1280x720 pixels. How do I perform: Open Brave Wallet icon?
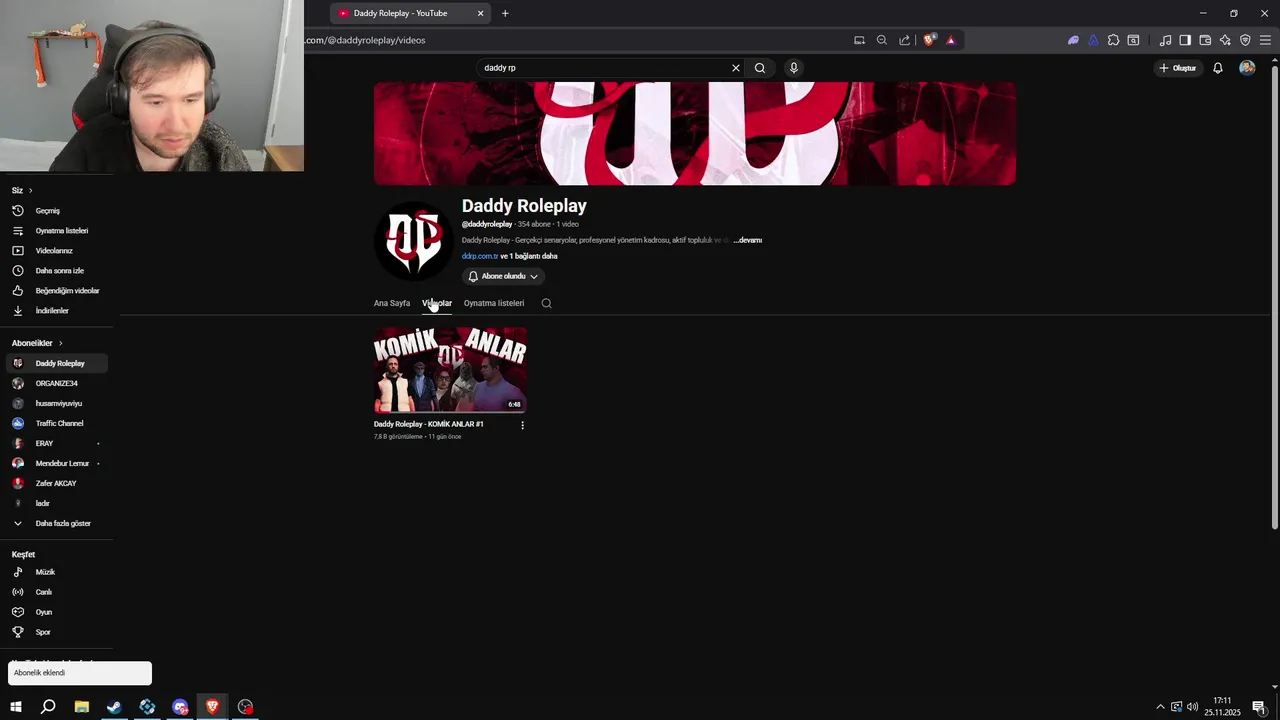tap(1205, 40)
